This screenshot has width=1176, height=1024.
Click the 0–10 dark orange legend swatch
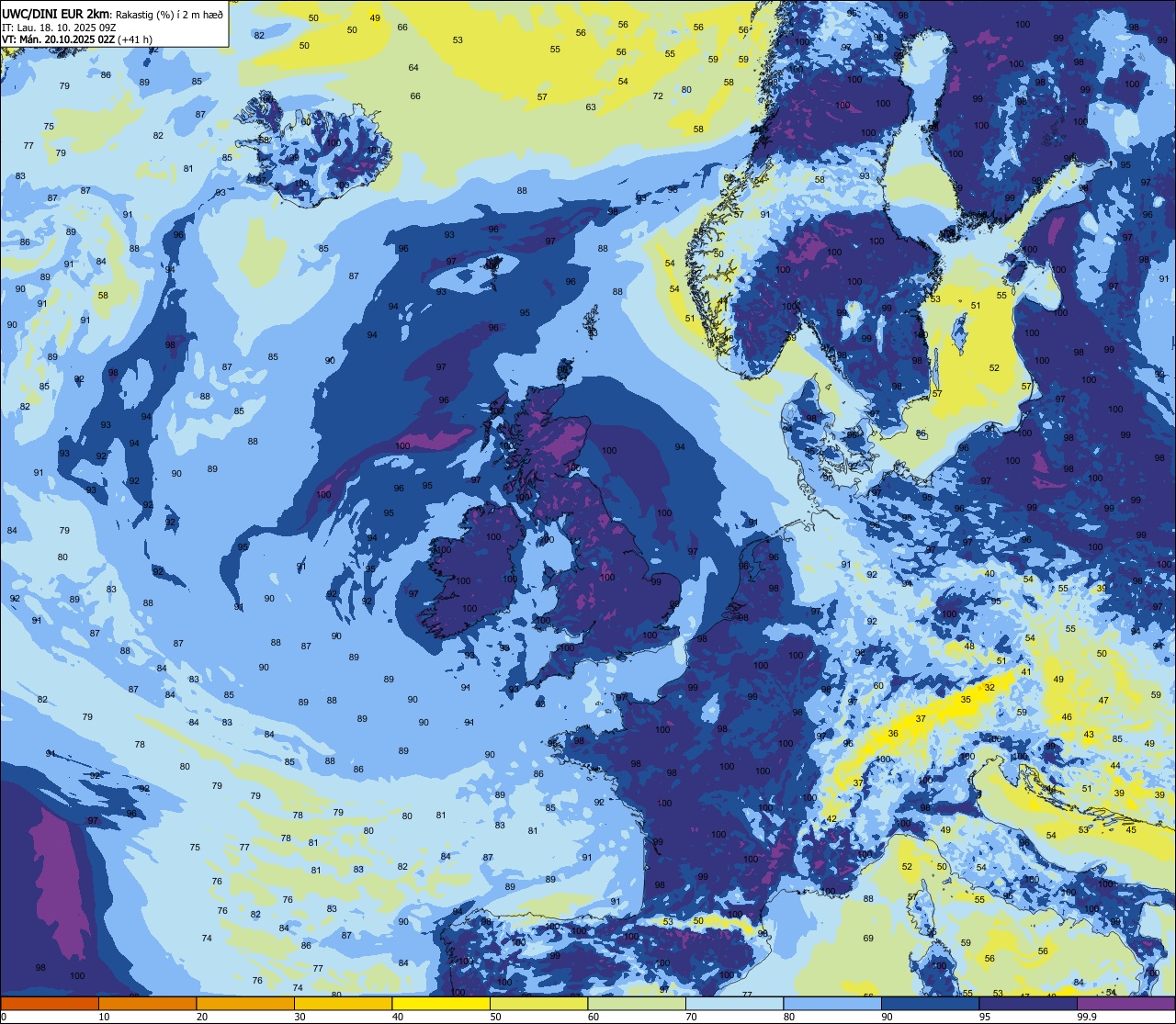pyautogui.click(x=50, y=1003)
